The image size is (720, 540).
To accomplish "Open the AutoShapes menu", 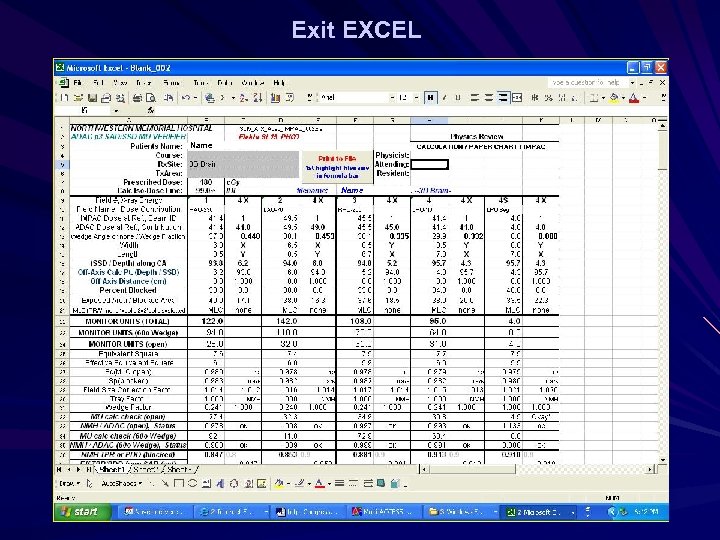I will point(122,484).
